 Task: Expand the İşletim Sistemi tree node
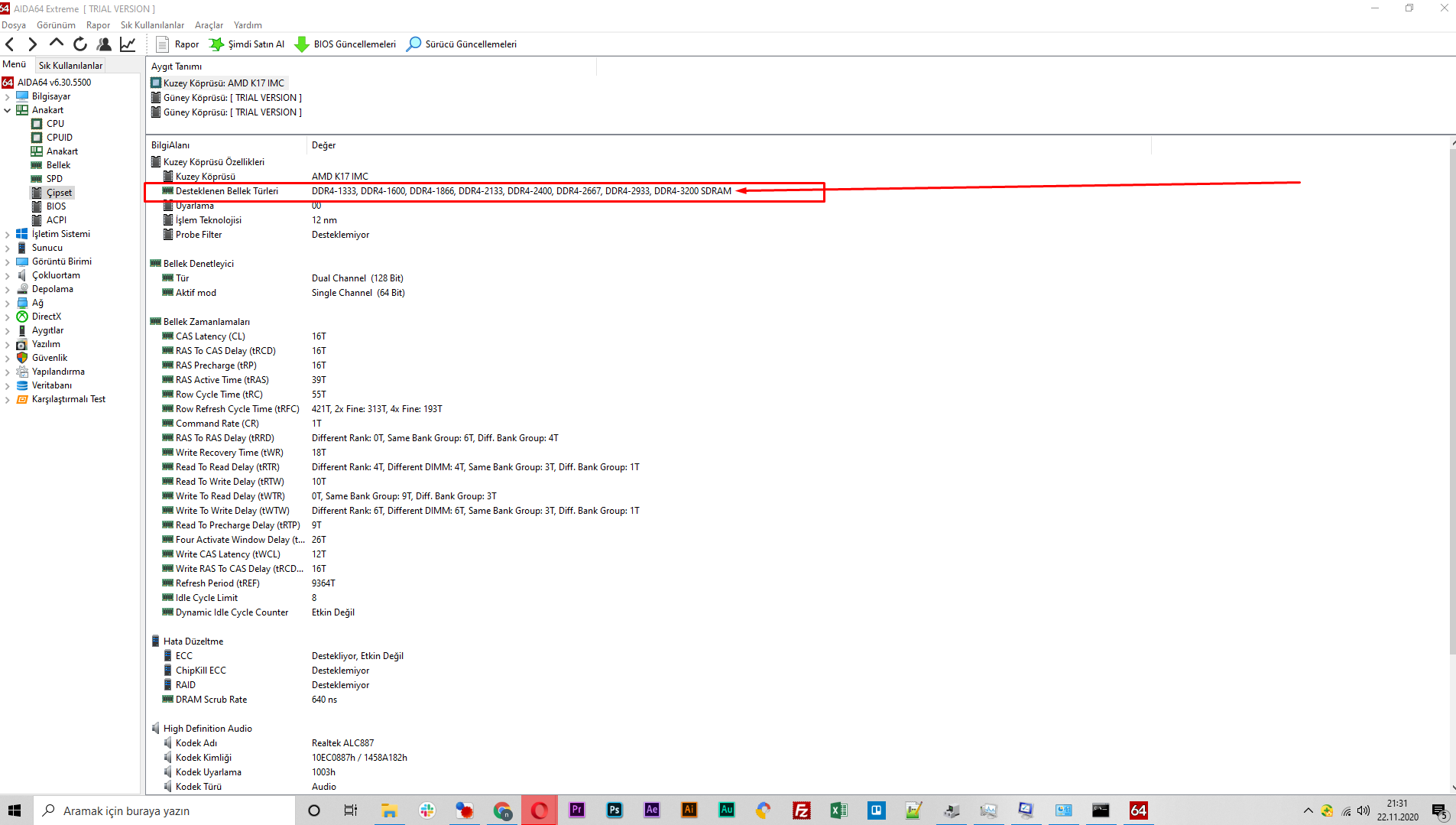pyautogui.click(x=8, y=234)
